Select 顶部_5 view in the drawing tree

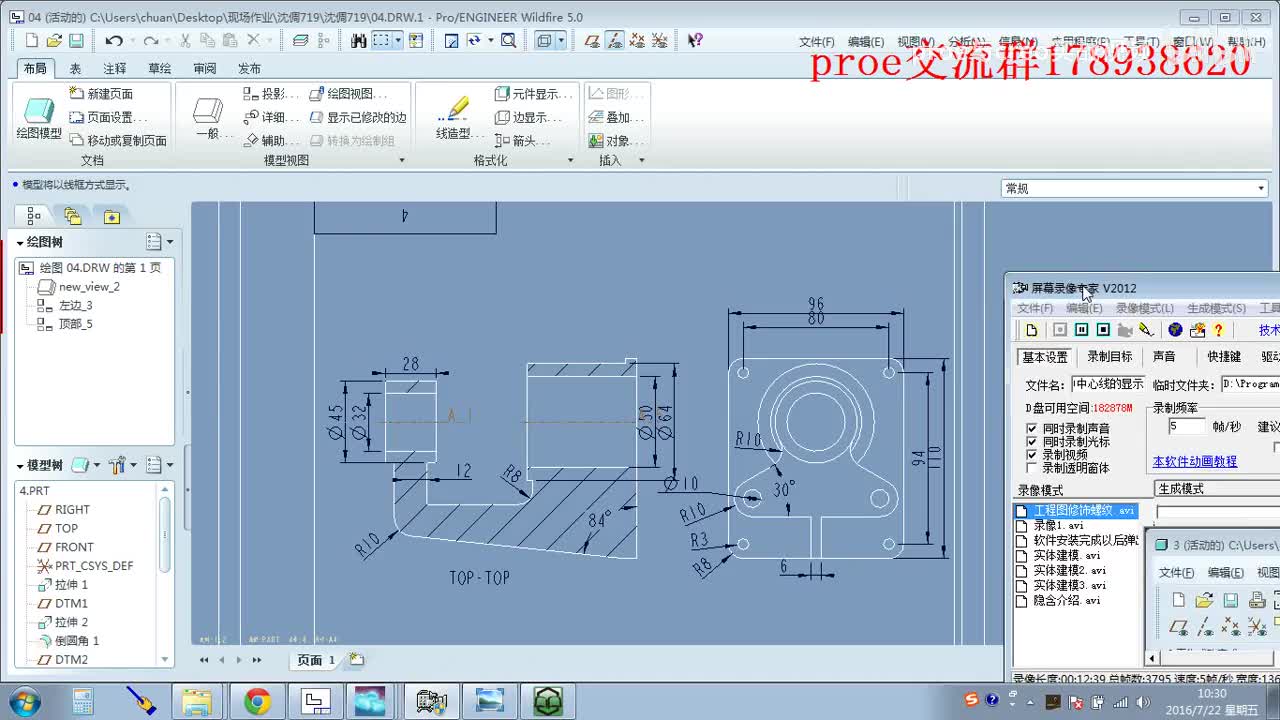[x=65, y=324]
